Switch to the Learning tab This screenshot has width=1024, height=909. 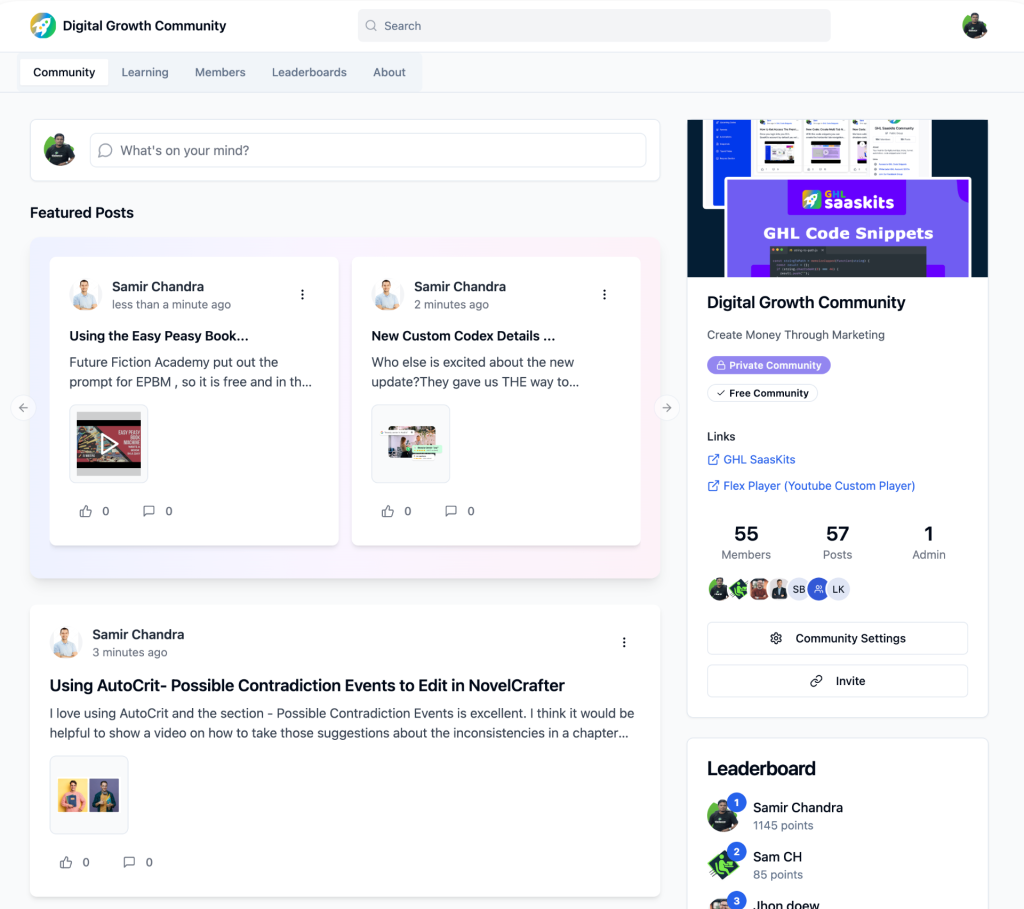145,72
